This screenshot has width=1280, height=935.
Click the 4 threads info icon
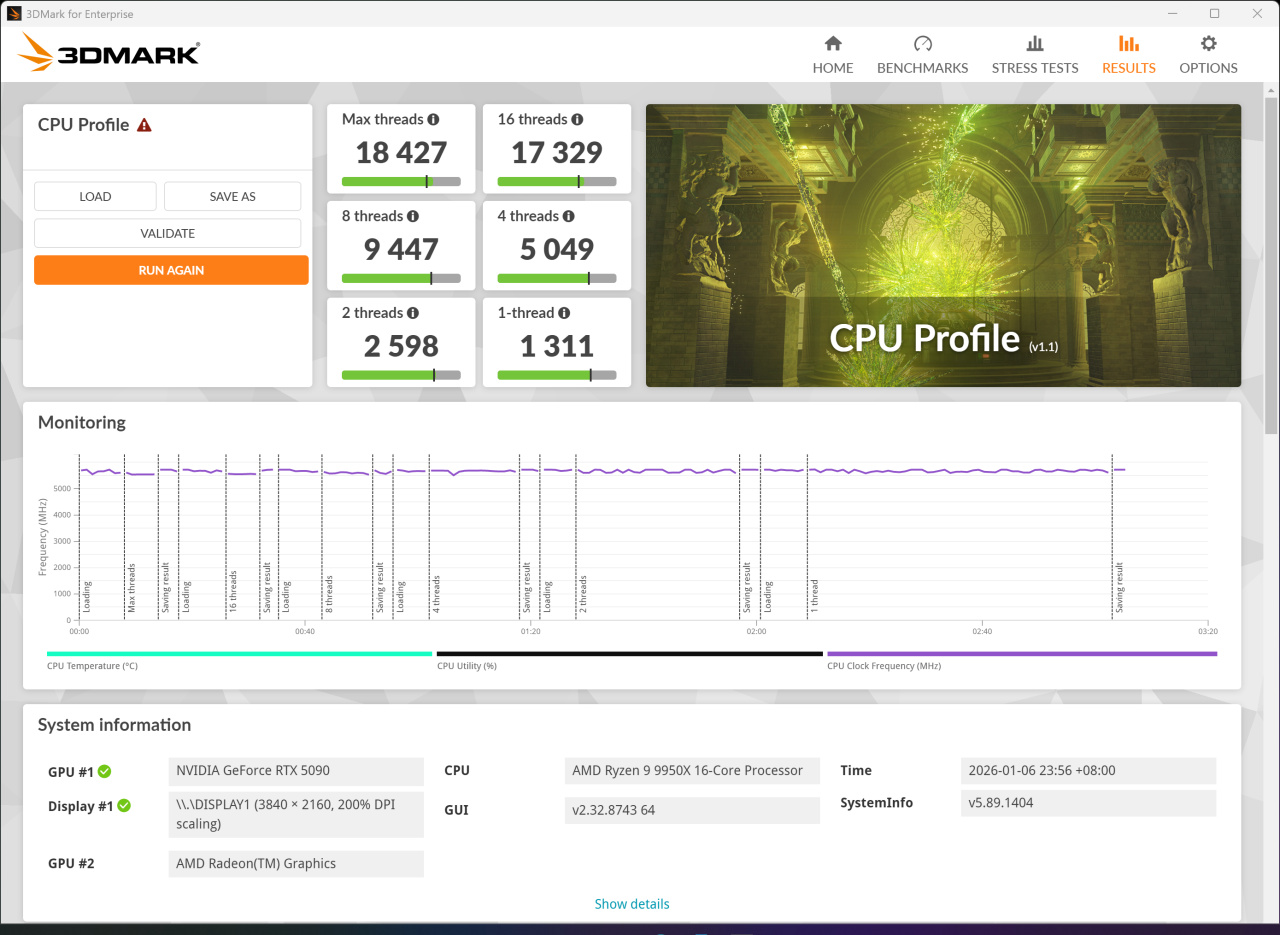[x=568, y=216]
